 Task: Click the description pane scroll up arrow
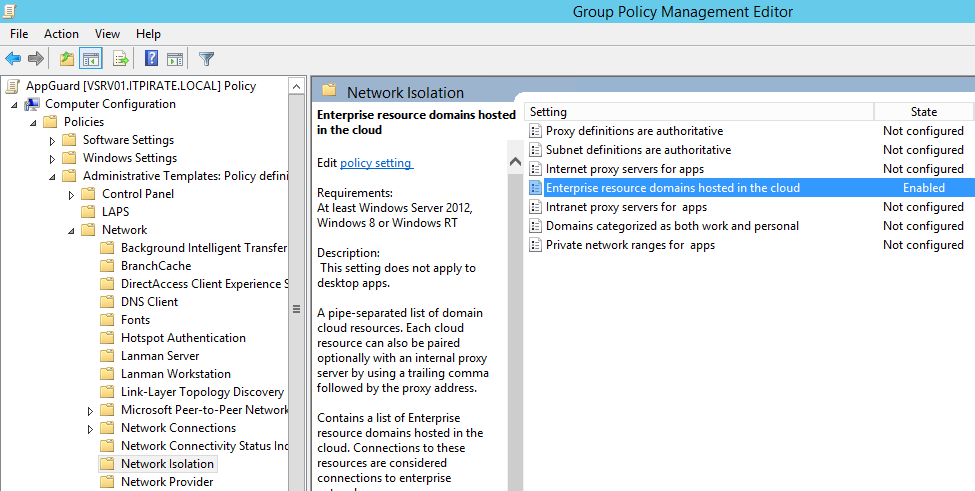515,162
